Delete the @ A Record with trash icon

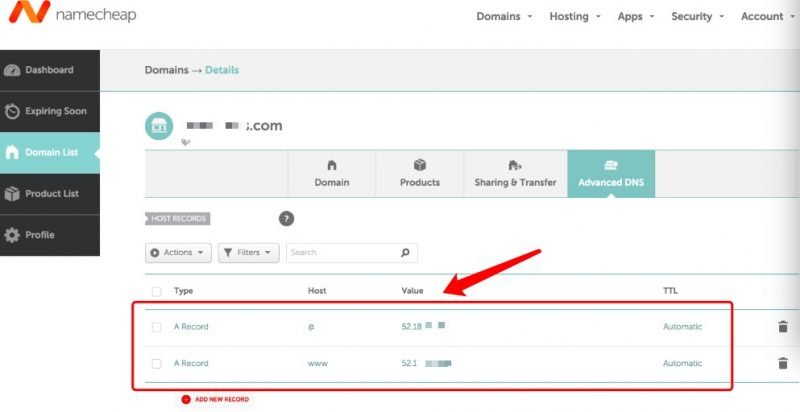point(782,327)
